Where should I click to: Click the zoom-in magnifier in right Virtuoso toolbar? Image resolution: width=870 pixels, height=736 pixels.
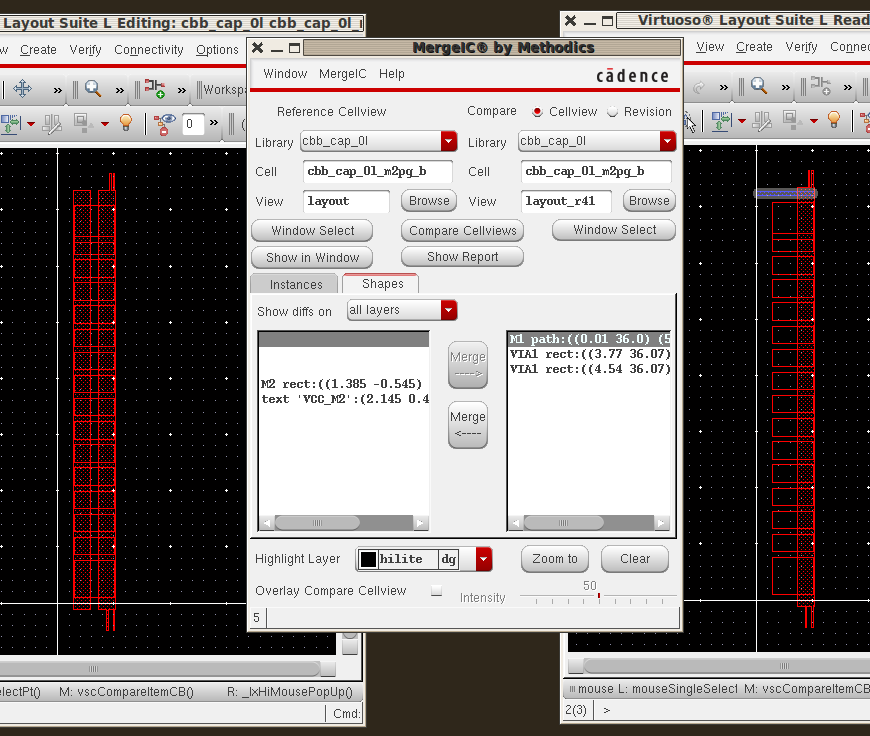(759, 87)
